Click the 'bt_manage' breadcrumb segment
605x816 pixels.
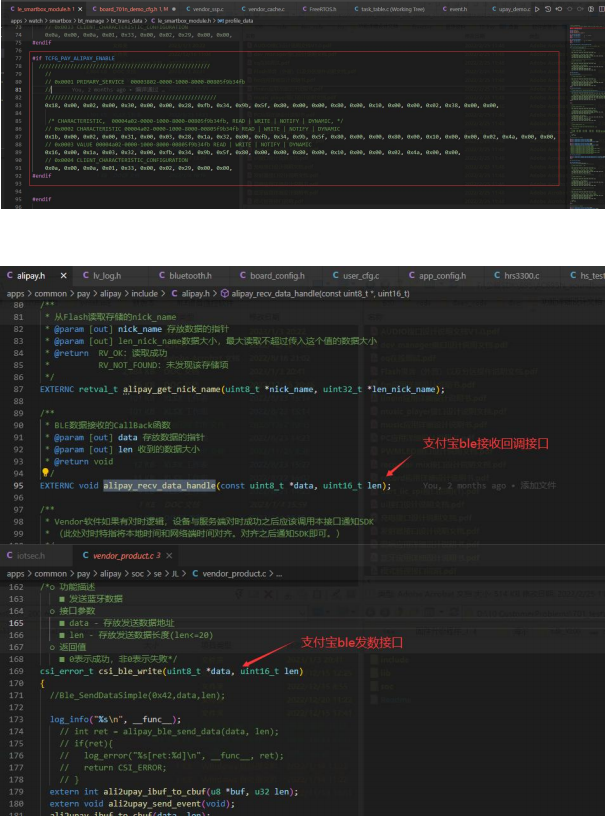pos(89,21)
